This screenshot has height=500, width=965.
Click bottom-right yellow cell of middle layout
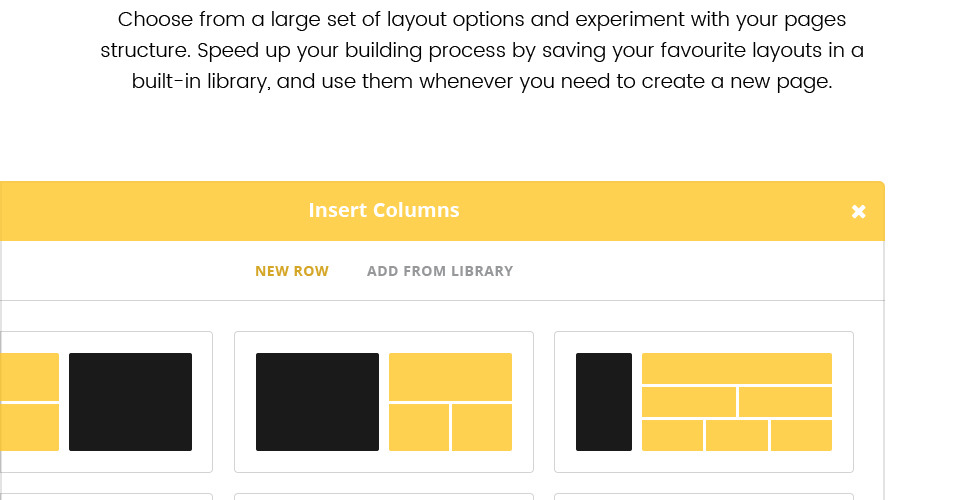[482, 428]
